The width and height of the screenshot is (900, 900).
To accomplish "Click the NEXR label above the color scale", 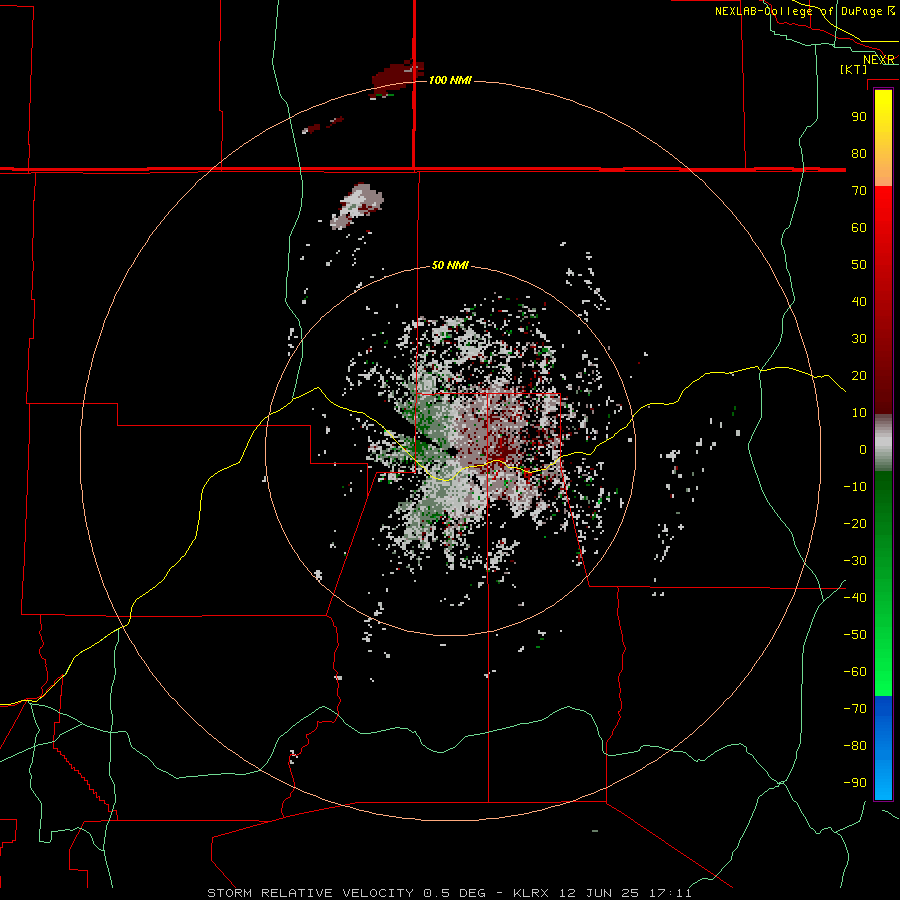I will point(879,59).
